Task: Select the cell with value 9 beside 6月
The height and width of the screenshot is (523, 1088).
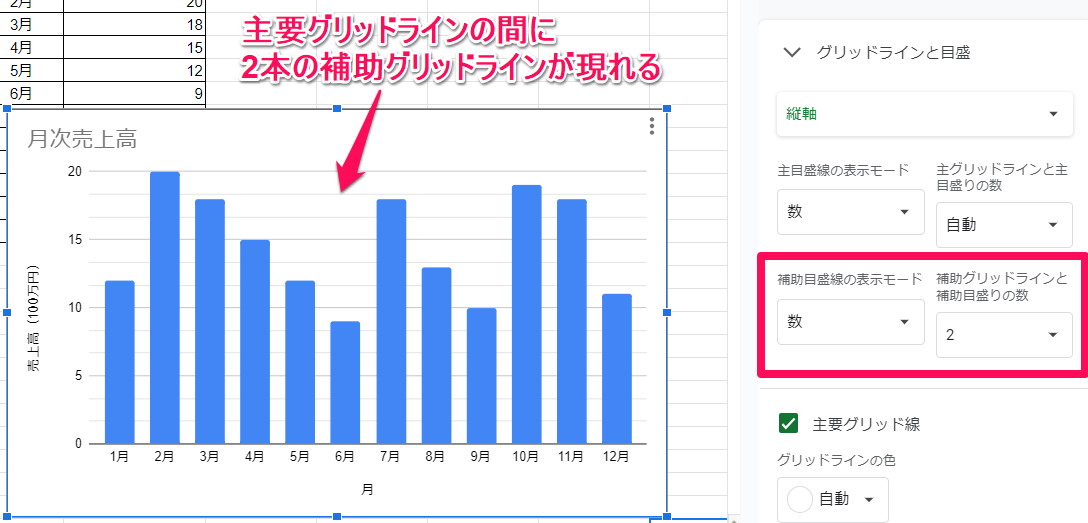Action: (x=135, y=93)
